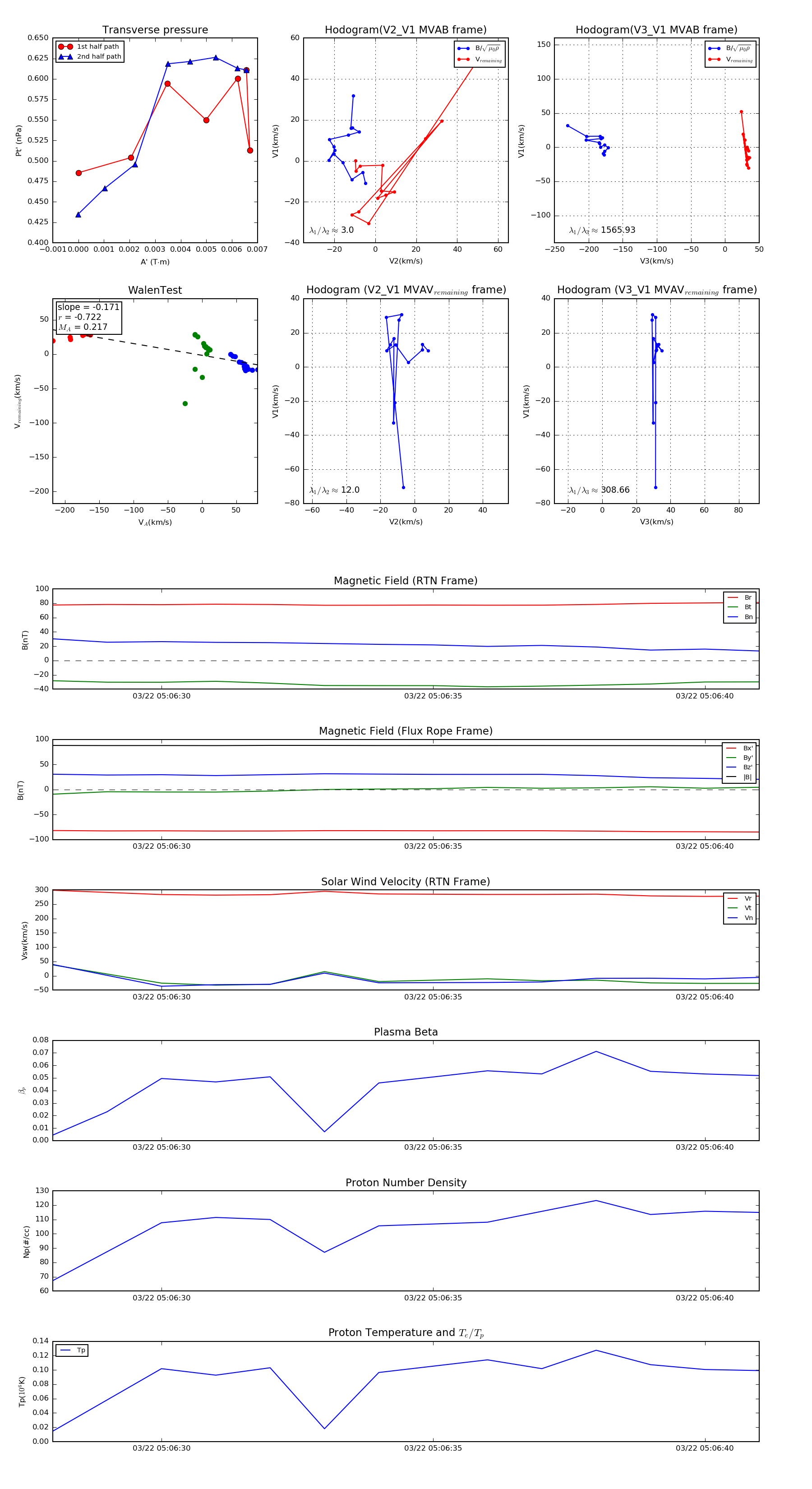The height and width of the screenshot is (1489, 812).
Task: Click the 'Vr' legend entry
Action: click(x=740, y=899)
